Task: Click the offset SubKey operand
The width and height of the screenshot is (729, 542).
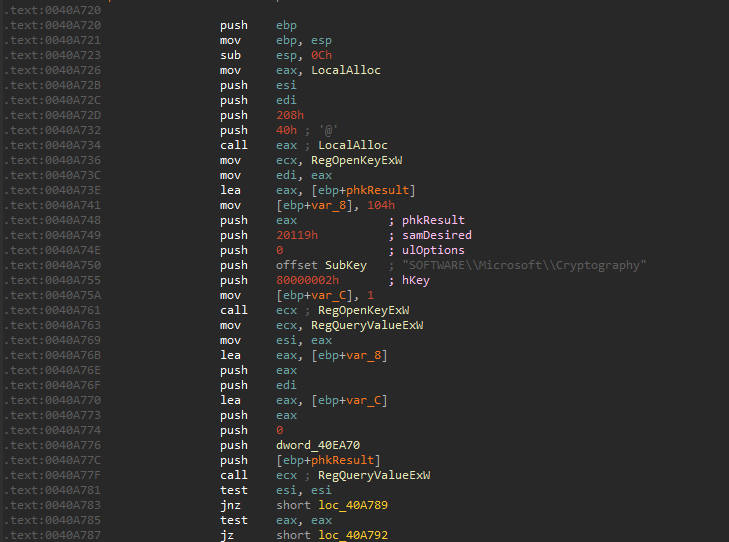Action: coord(321,265)
